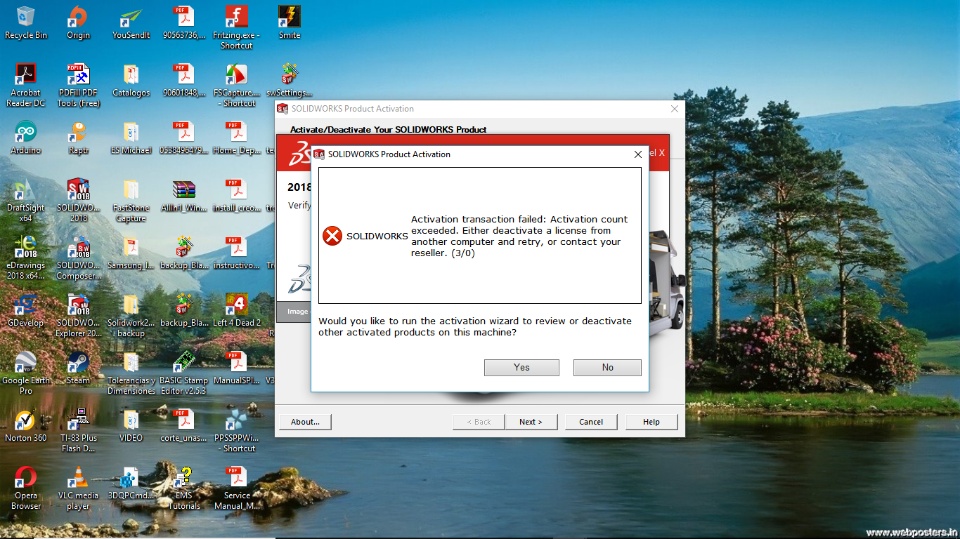Select the ManualSPI PDF icon
Viewport: 960px width, 539px height.
point(236,368)
